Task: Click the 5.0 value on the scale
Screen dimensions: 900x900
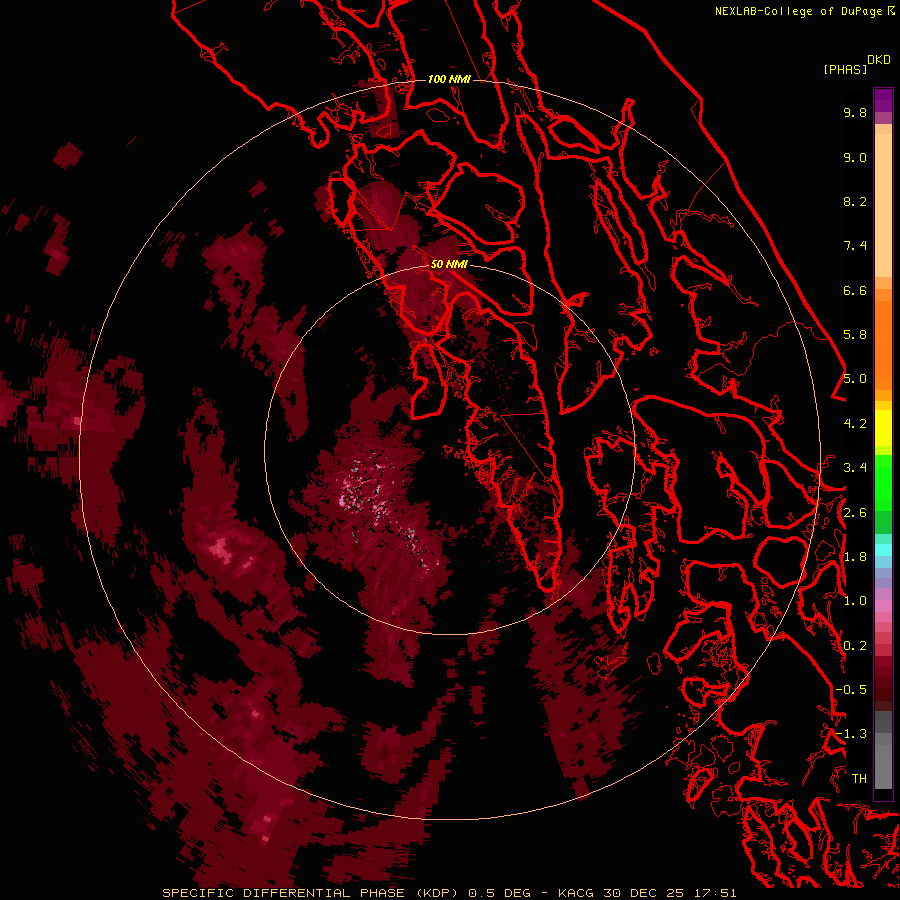Action: (x=855, y=379)
